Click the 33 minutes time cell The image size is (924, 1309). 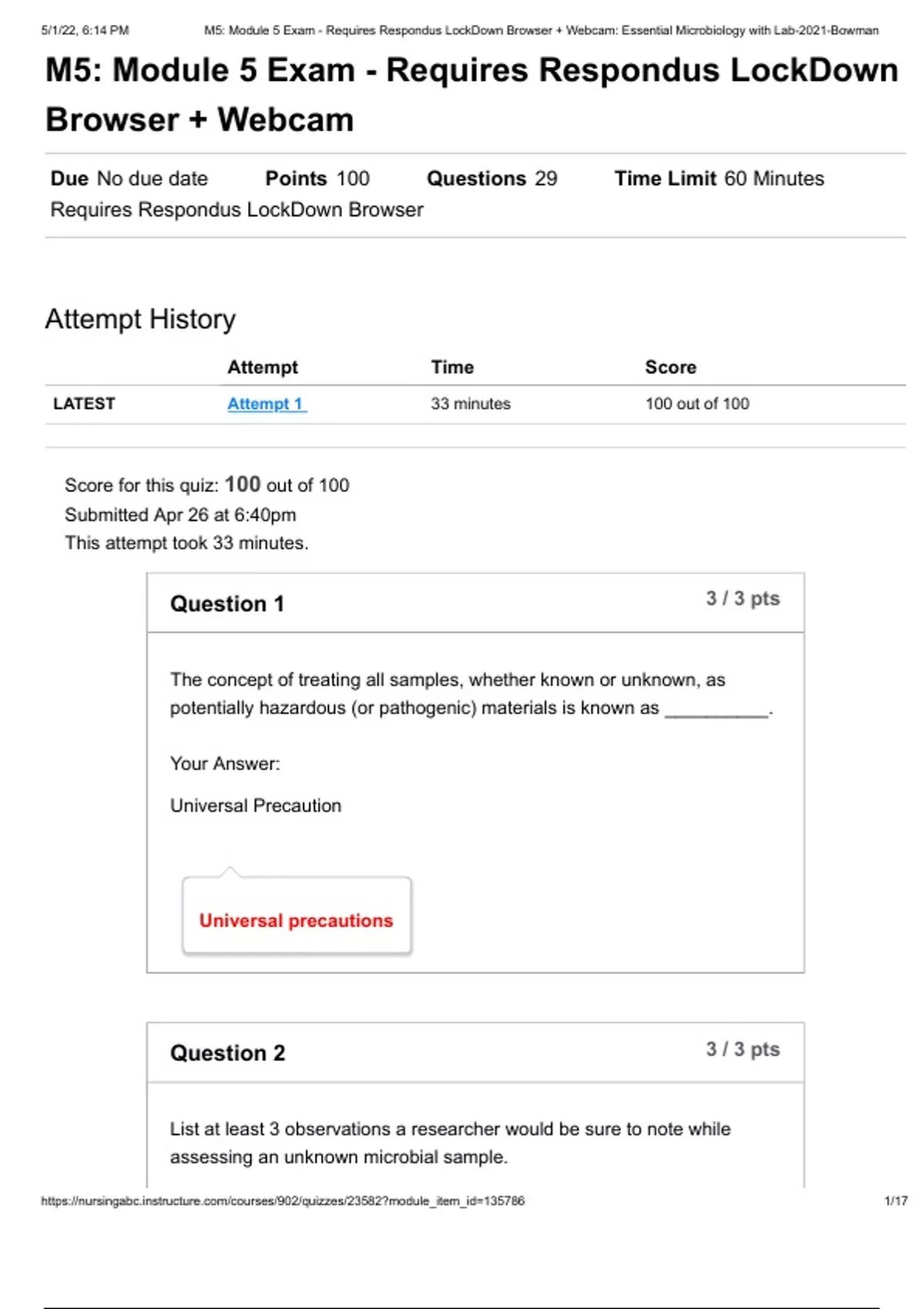tap(470, 403)
